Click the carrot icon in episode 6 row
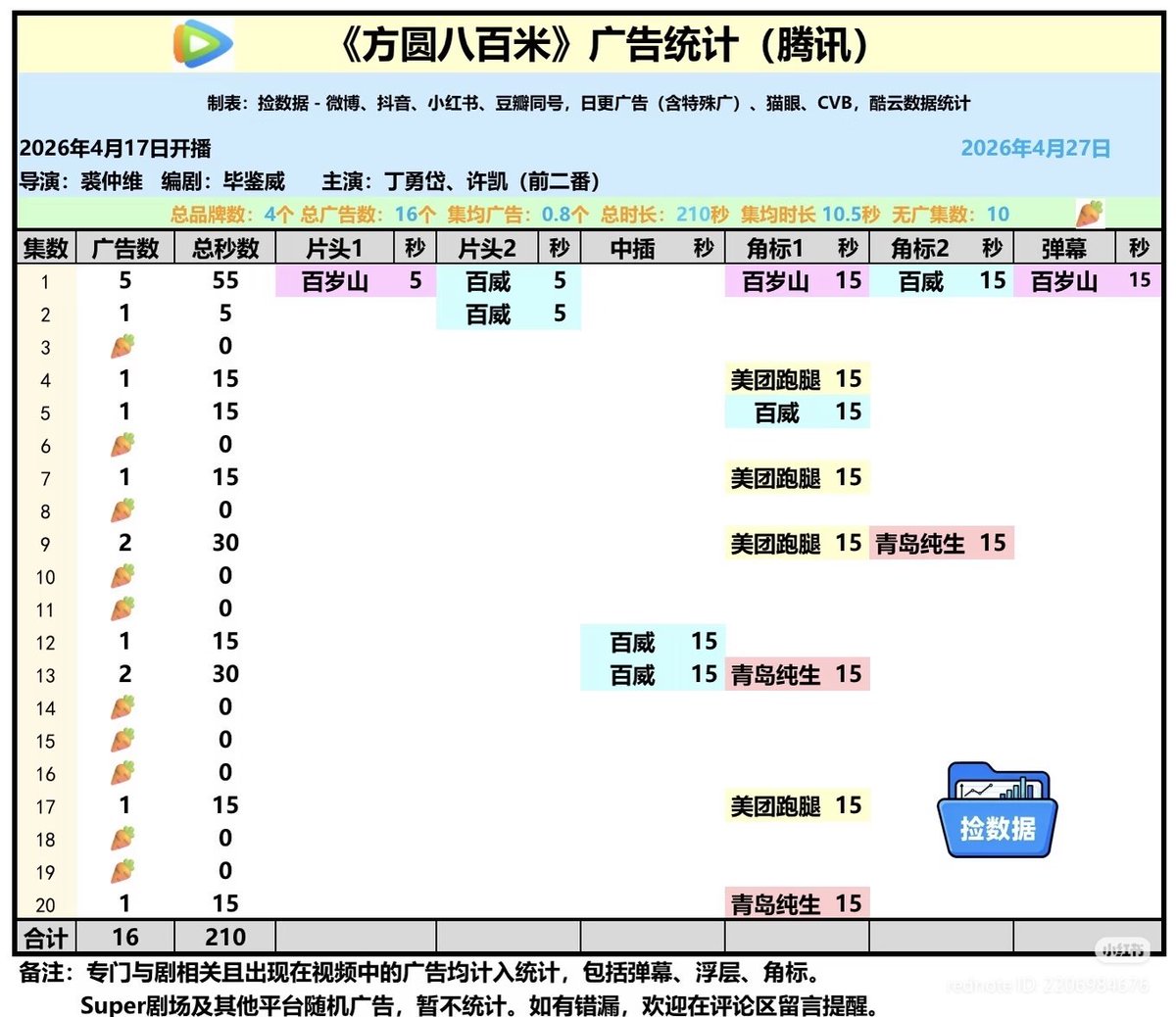 (122, 445)
